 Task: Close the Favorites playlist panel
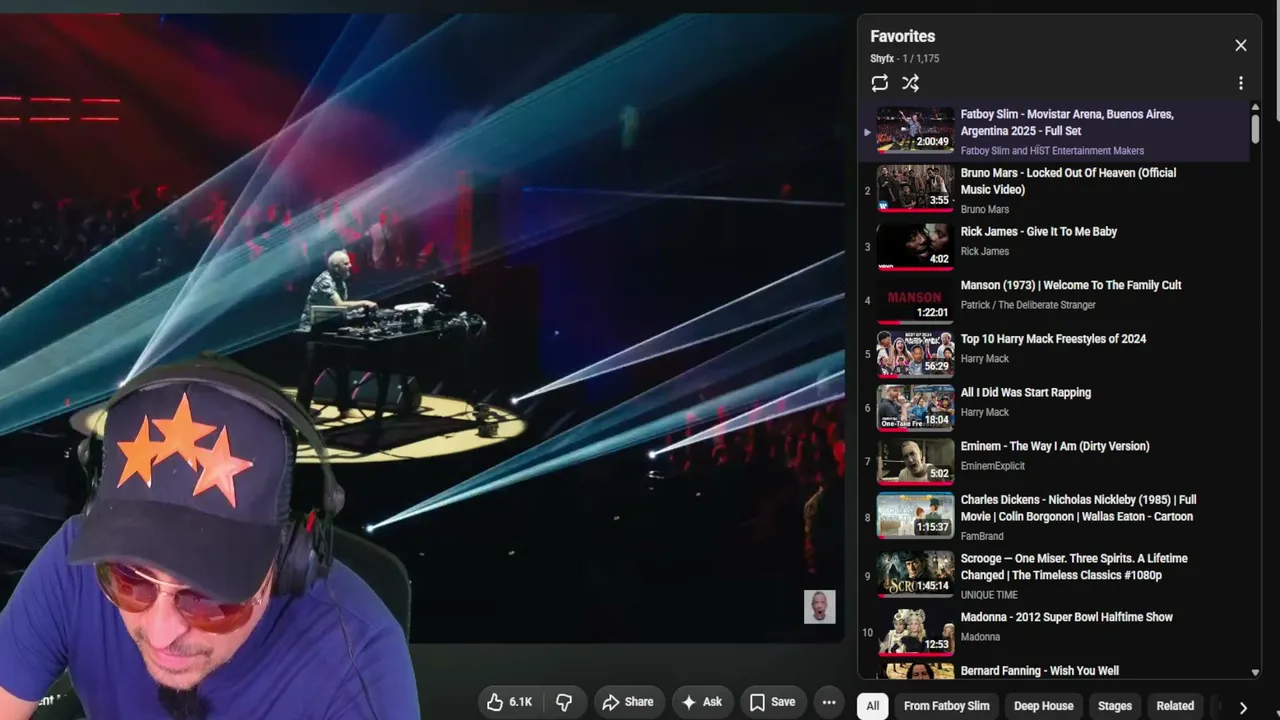click(x=1241, y=45)
